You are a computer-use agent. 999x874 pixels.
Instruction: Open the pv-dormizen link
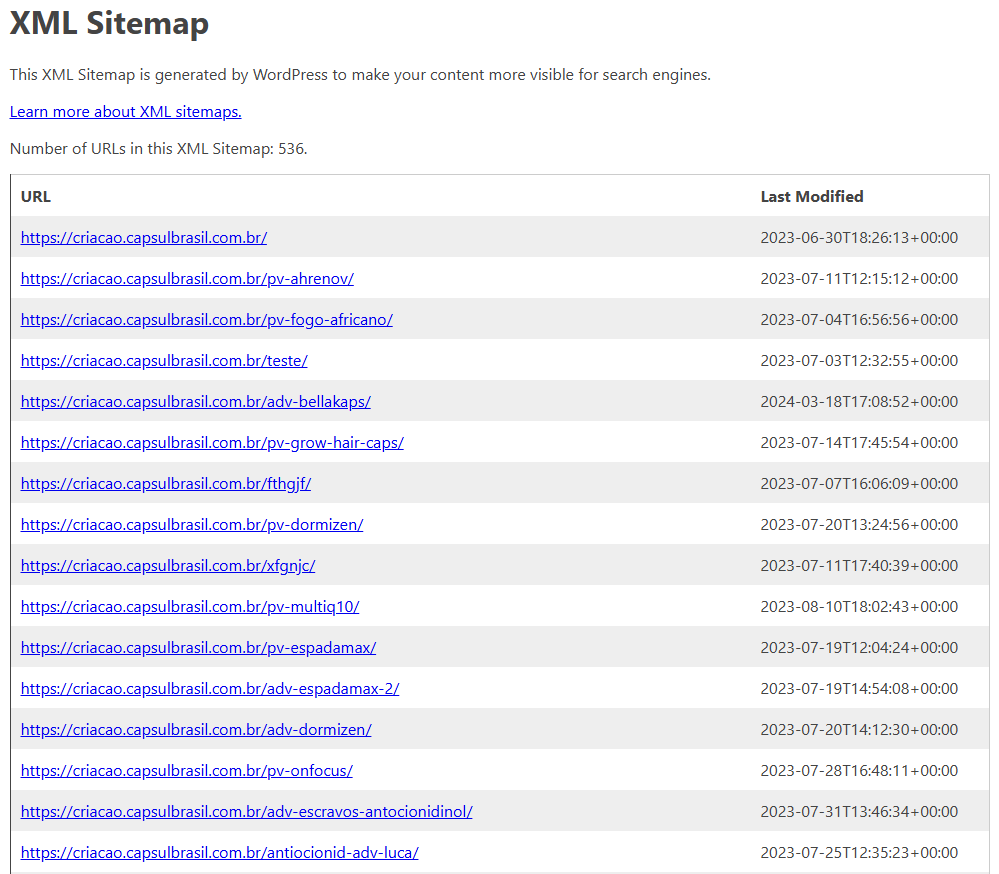coord(192,525)
